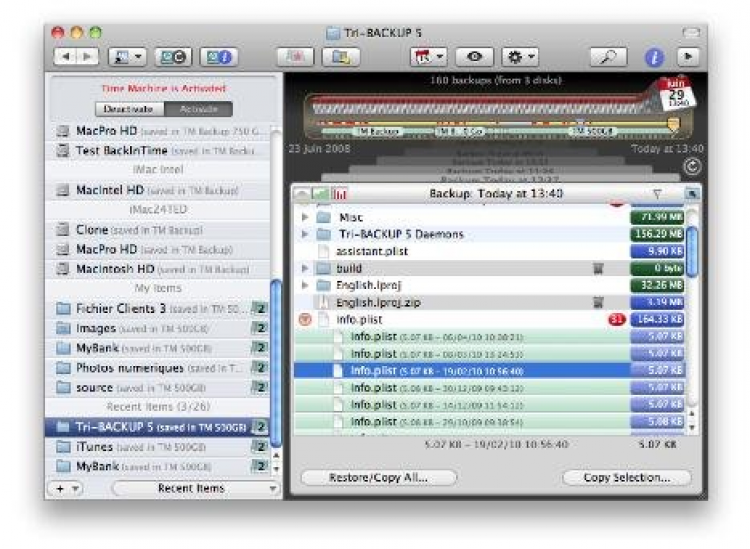Screen dimensions: 750x549
Task: Click the red 31 badge on info.plist
Action: (x=617, y=319)
